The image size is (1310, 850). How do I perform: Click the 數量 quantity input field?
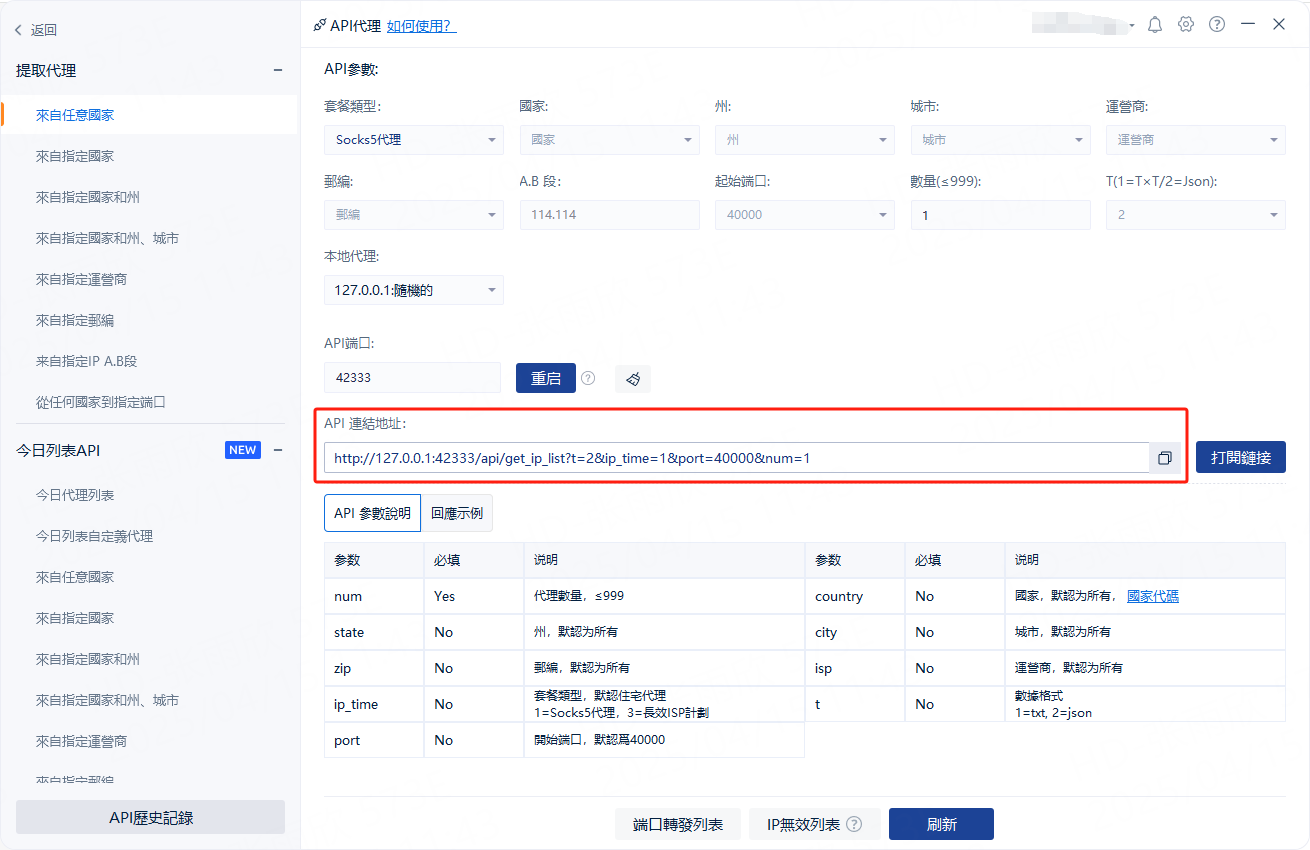pos(1000,215)
